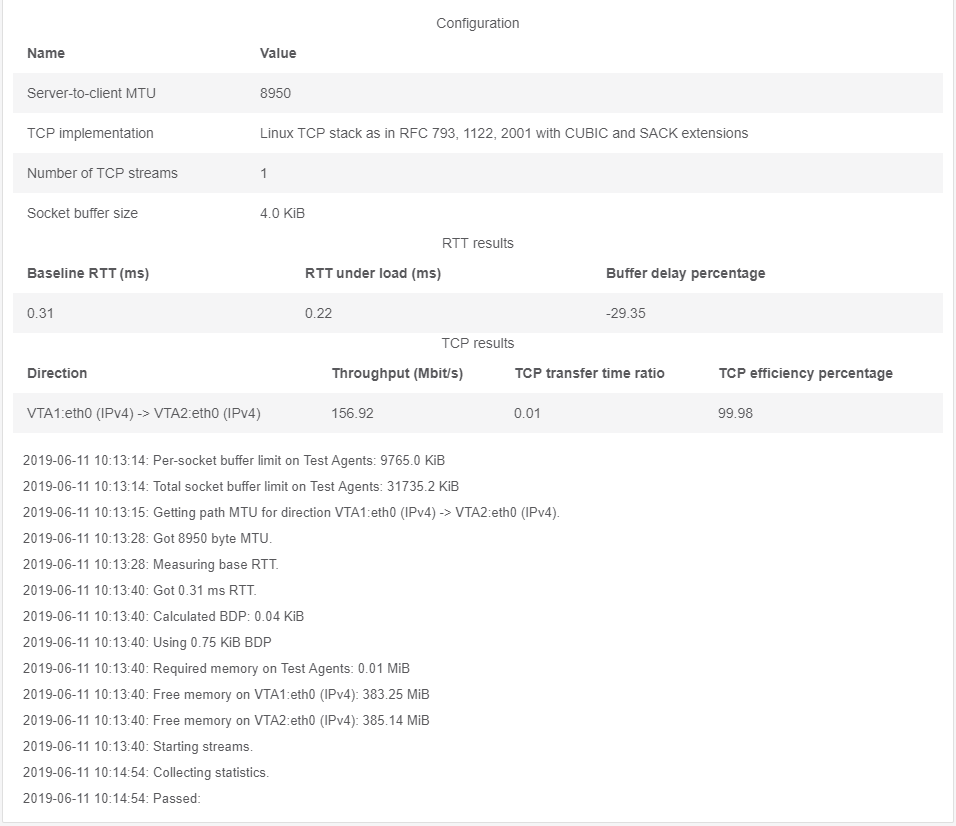The height and width of the screenshot is (826, 956).
Task: Click the TCP implementation description text
Action: tap(504, 133)
